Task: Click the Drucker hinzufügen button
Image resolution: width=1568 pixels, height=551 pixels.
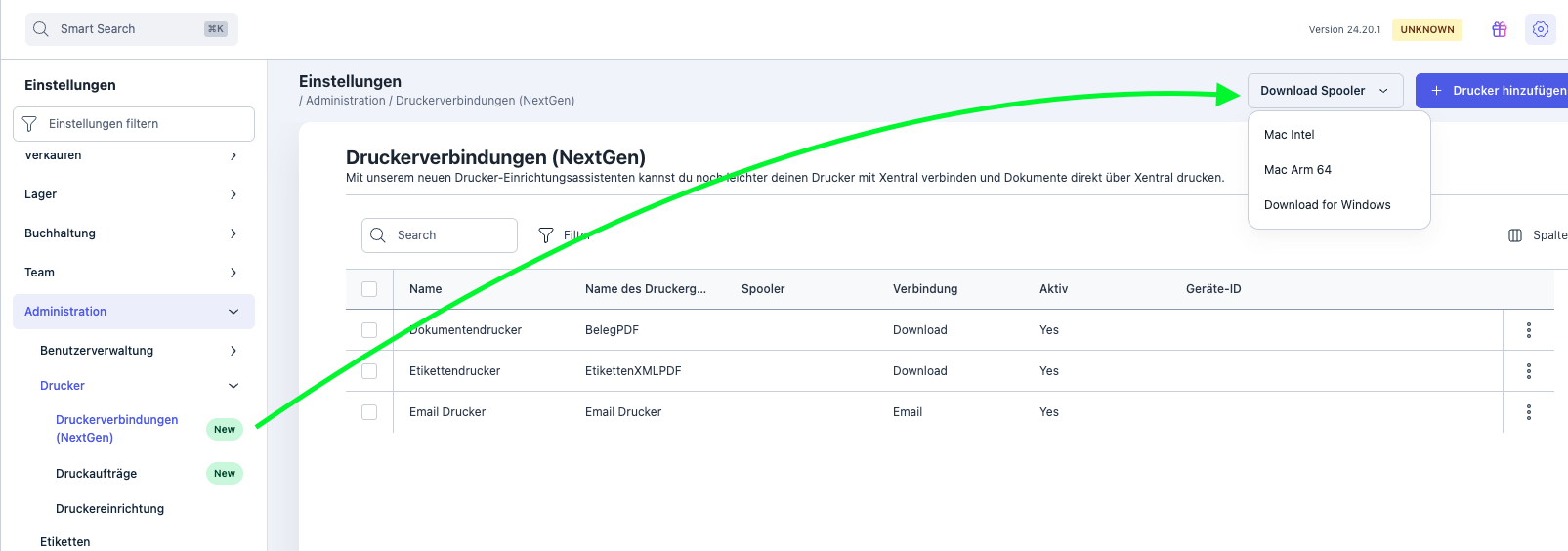Action: (1492, 91)
